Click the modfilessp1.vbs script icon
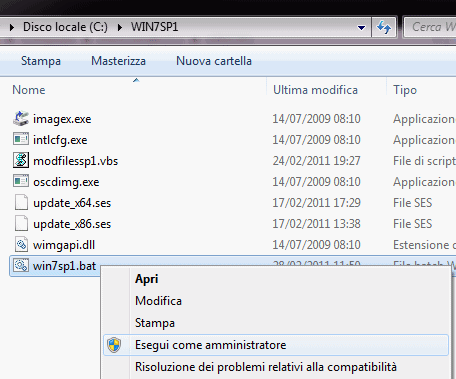The image size is (456, 379). click(x=21, y=160)
